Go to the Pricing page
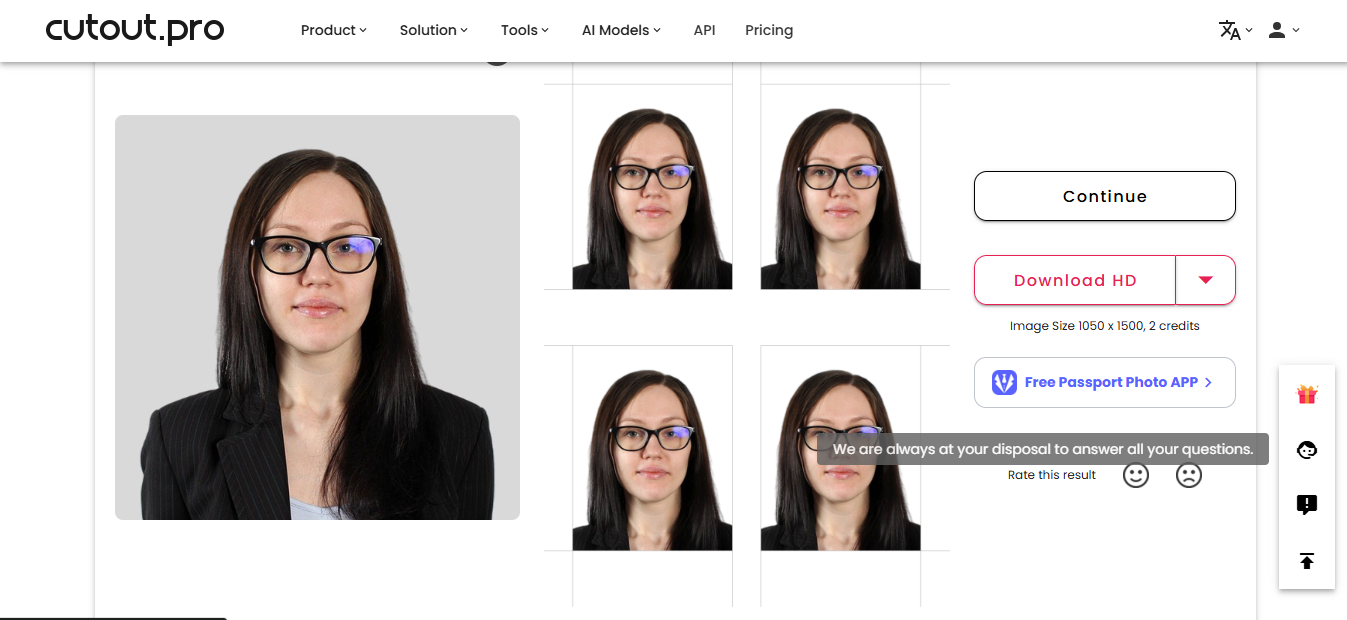The width and height of the screenshot is (1347, 620). pyautogui.click(x=768, y=30)
